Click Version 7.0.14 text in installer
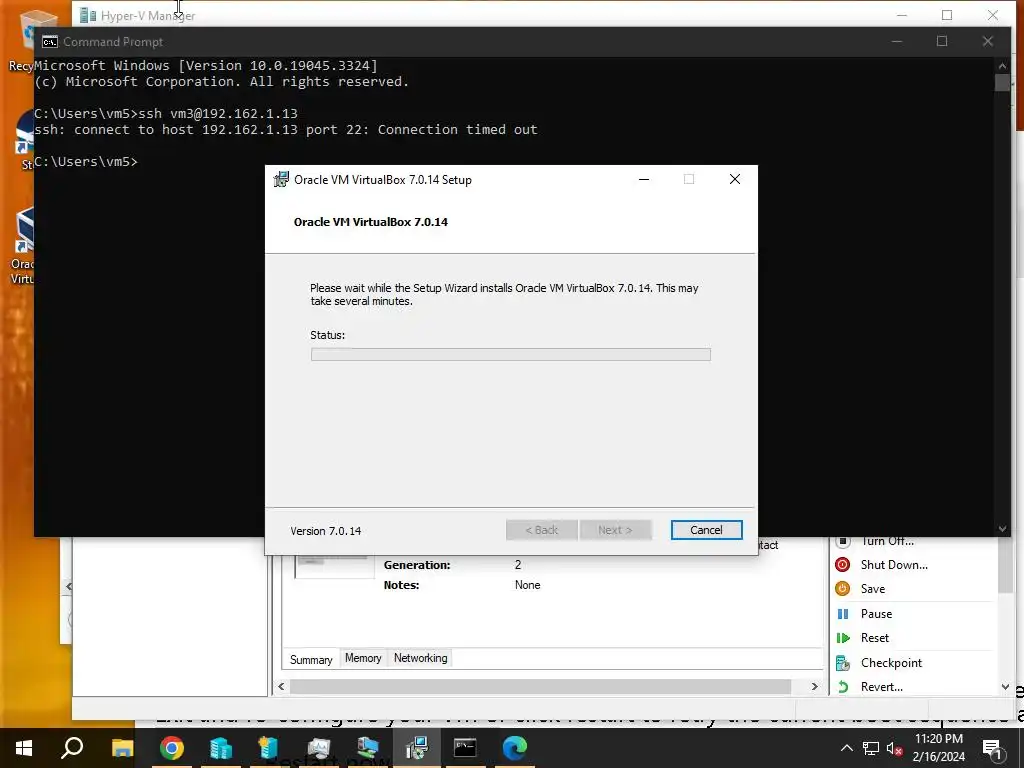Screen dimensions: 1024x768 (x=325, y=531)
